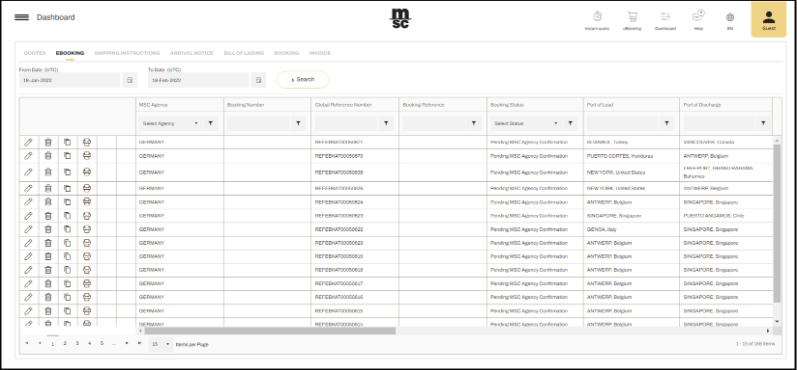797x370 pixels.
Task: Open the From Date calendar picker
Action: tap(130, 80)
